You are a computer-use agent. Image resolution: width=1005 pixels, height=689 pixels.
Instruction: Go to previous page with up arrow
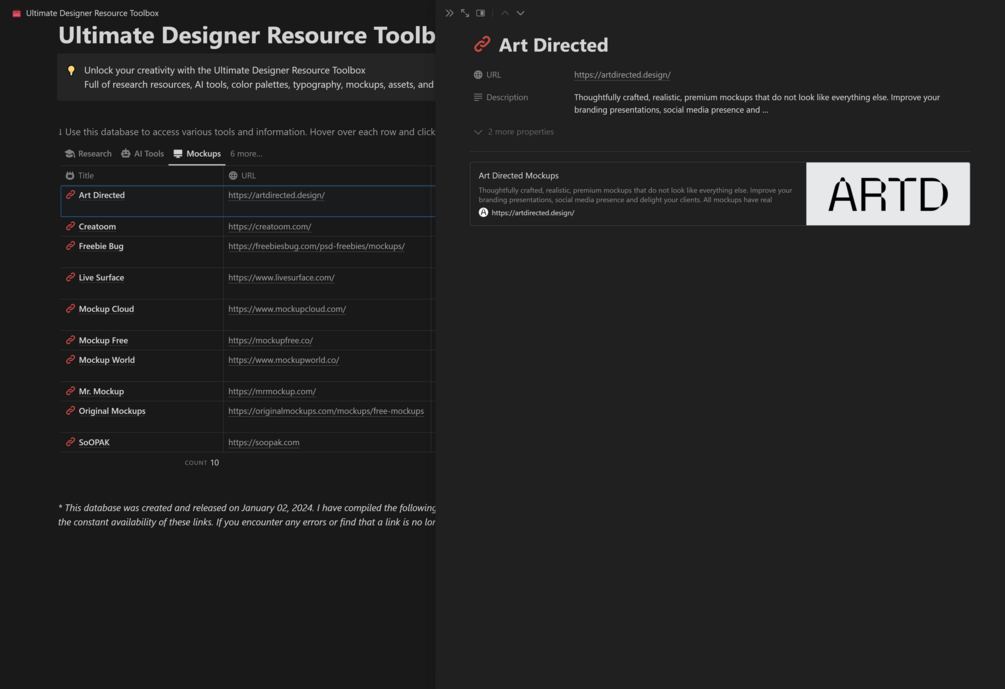click(505, 13)
